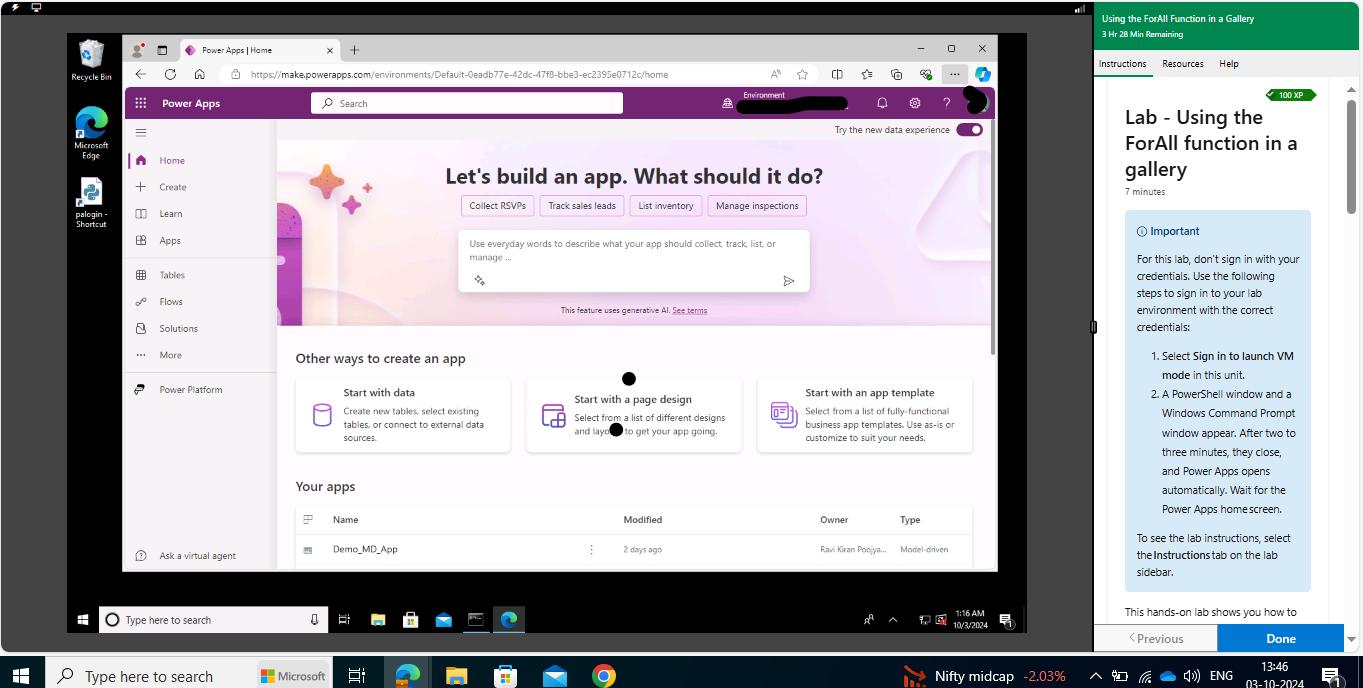Click the Power Apps search box
This screenshot has height=688, width=1363.
click(x=467, y=103)
